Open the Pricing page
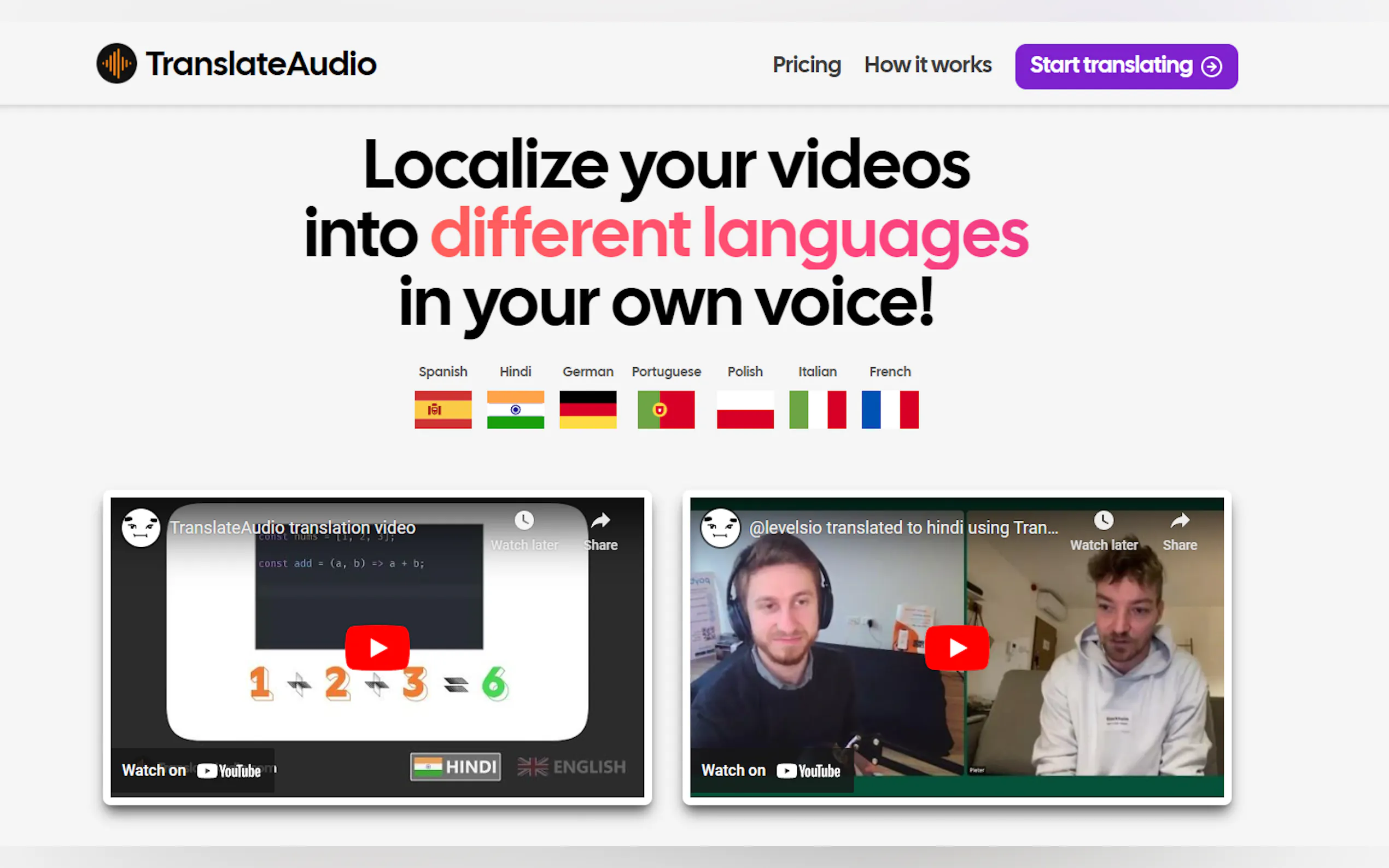Screen dimensions: 1389x868 (806, 65)
